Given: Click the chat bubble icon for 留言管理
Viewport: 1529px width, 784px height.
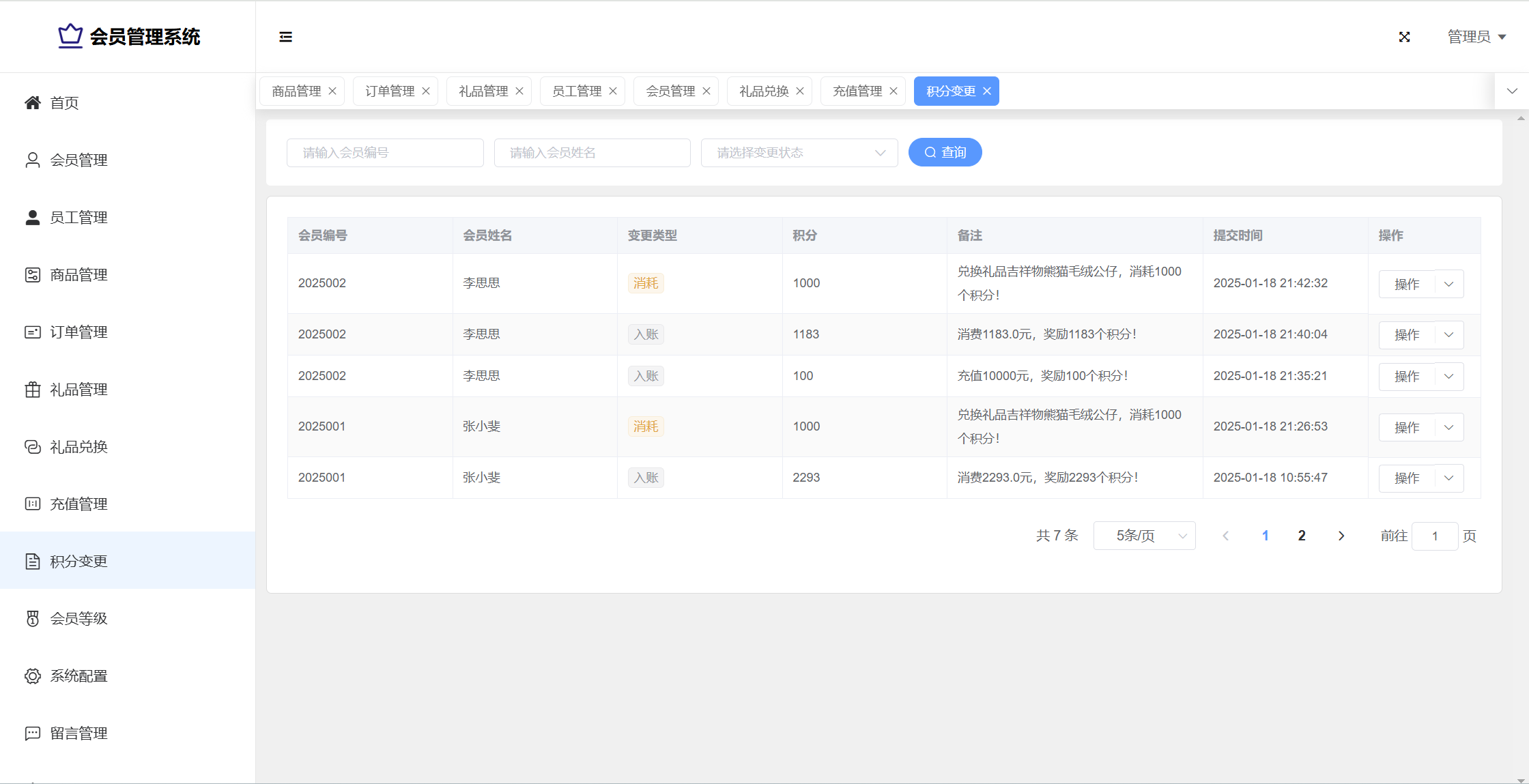Looking at the screenshot, I should point(33,734).
